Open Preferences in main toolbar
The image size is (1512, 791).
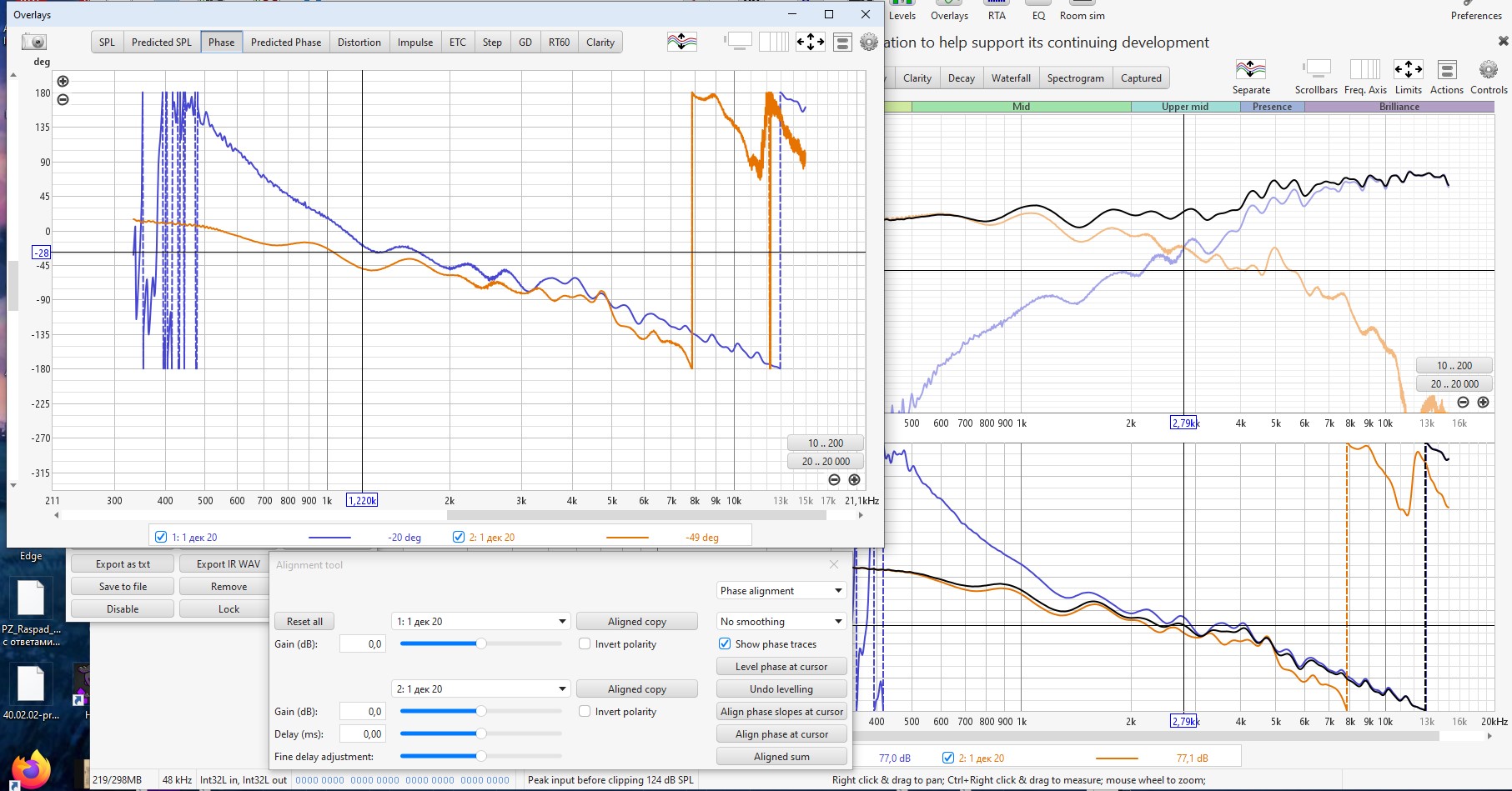(x=1476, y=11)
